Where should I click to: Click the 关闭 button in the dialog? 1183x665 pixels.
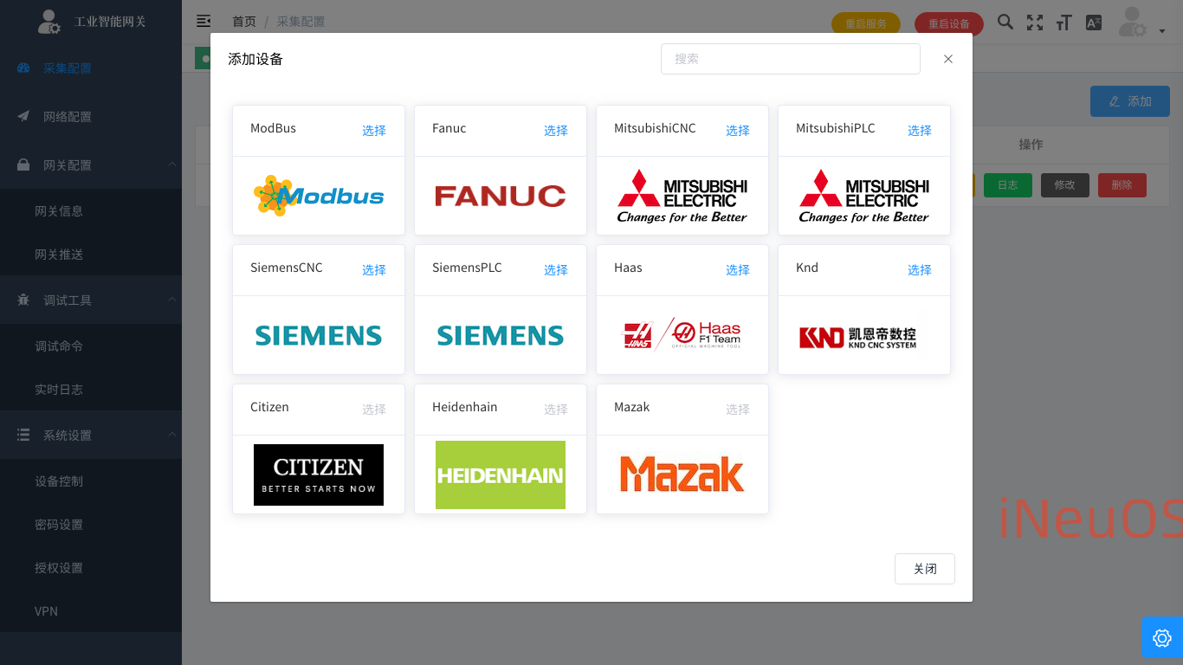(x=924, y=568)
